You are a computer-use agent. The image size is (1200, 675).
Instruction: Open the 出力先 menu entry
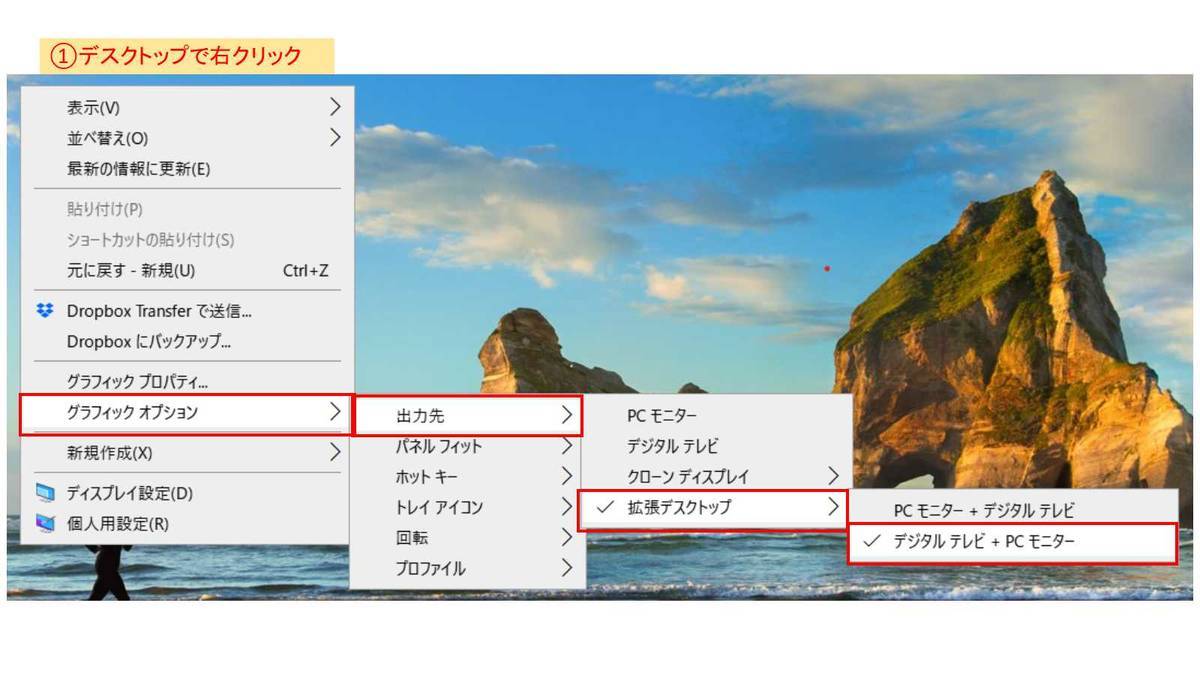tap(450, 415)
